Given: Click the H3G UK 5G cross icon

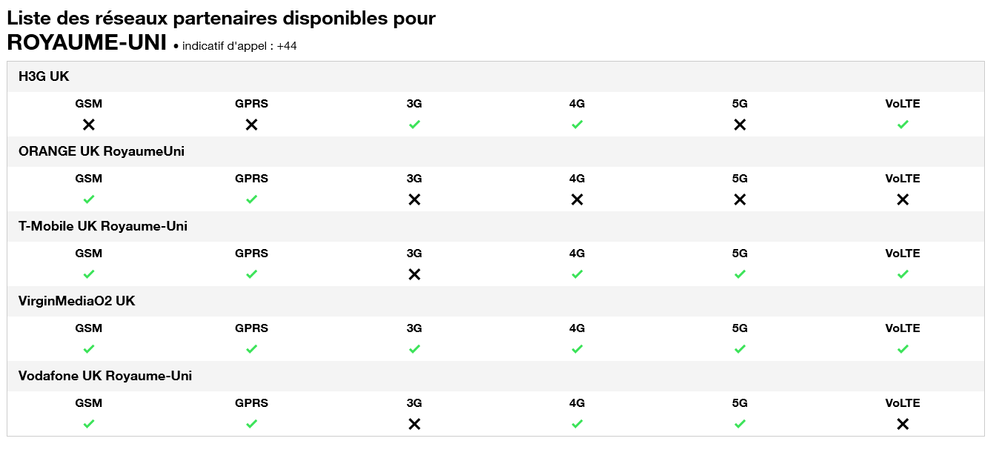Looking at the screenshot, I should click(x=740, y=125).
